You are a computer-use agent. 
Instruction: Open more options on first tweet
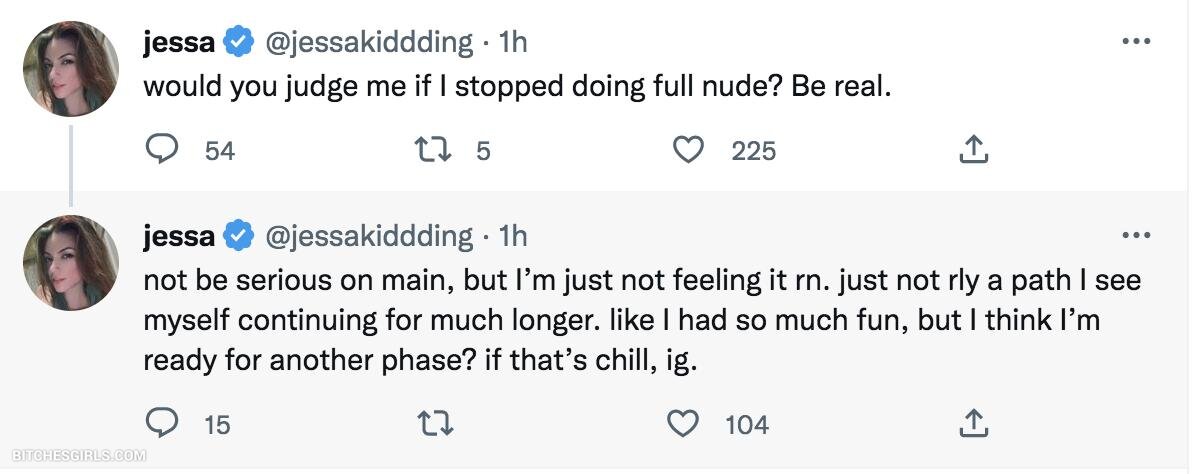[x=1136, y=42]
